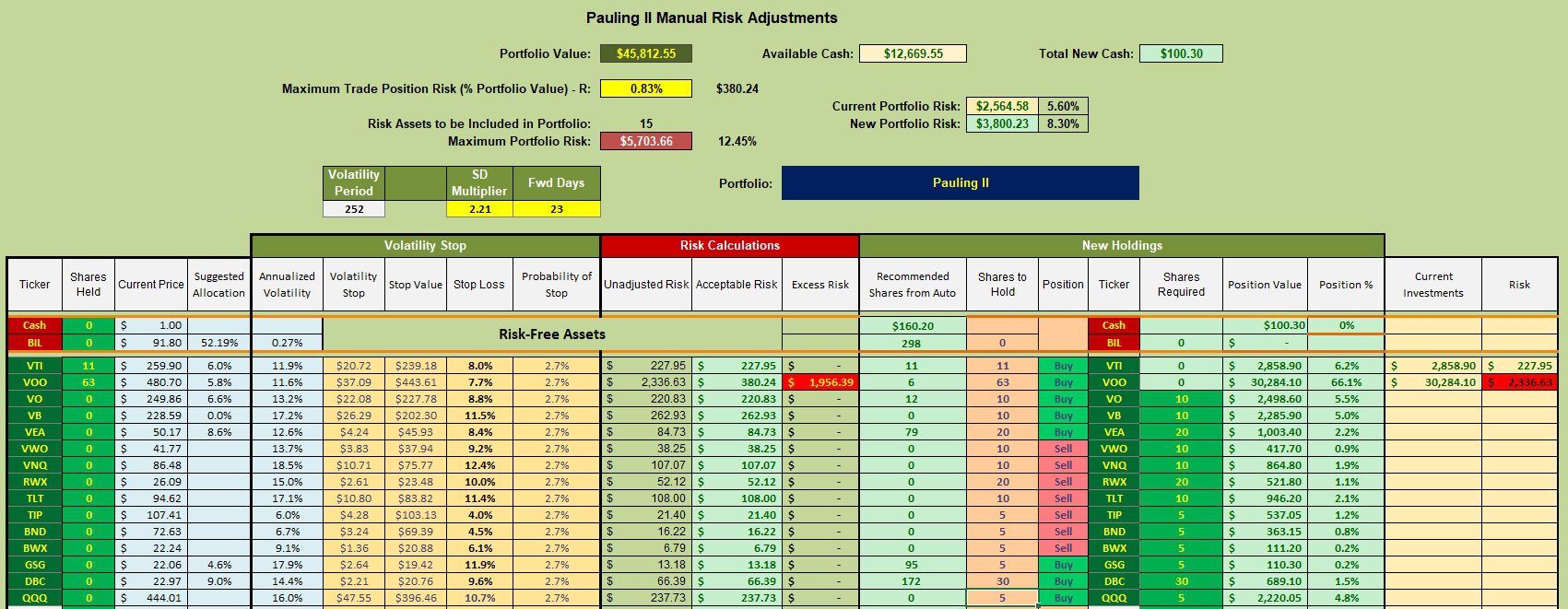The image size is (1568, 609).
Task: Click the VNQ stop loss 12.4%
Action: (479, 465)
